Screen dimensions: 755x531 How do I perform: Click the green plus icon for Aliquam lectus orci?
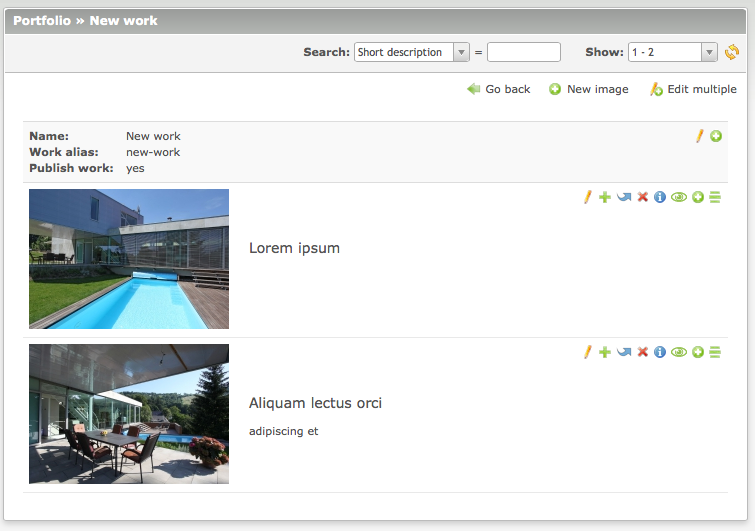[604, 352]
